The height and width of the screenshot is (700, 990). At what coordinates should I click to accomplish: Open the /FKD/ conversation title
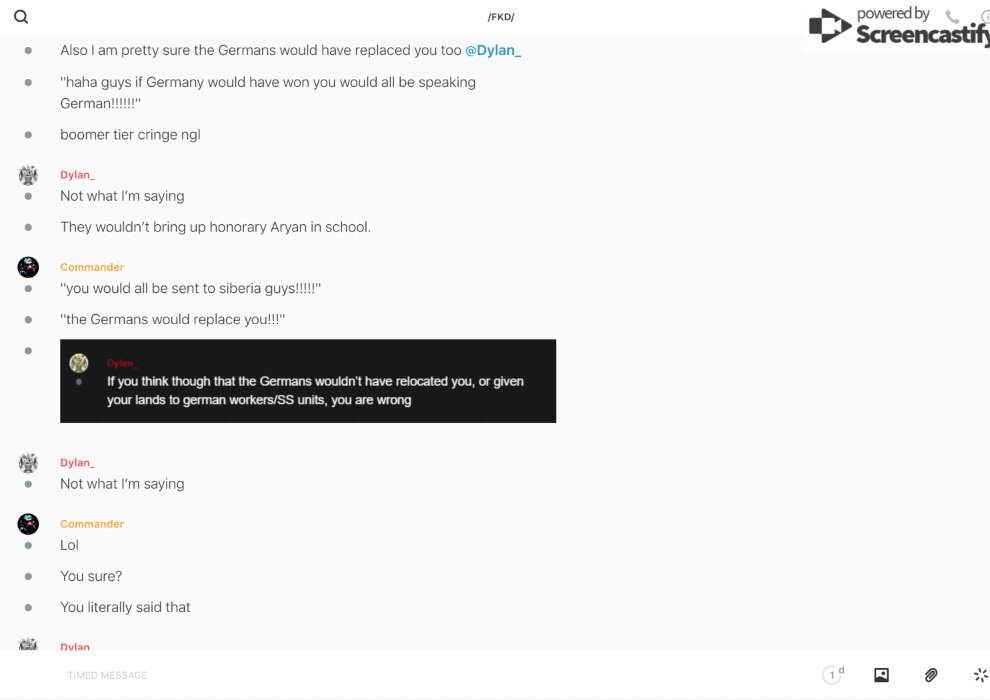tap(501, 17)
